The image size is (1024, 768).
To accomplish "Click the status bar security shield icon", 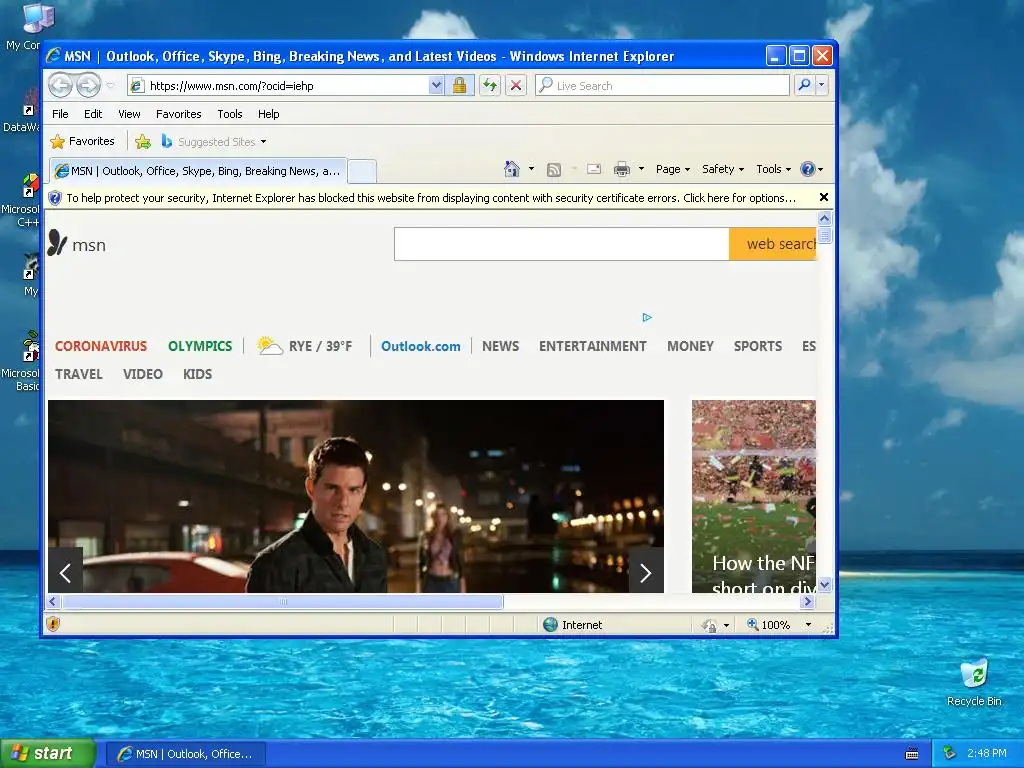I will [x=53, y=624].
